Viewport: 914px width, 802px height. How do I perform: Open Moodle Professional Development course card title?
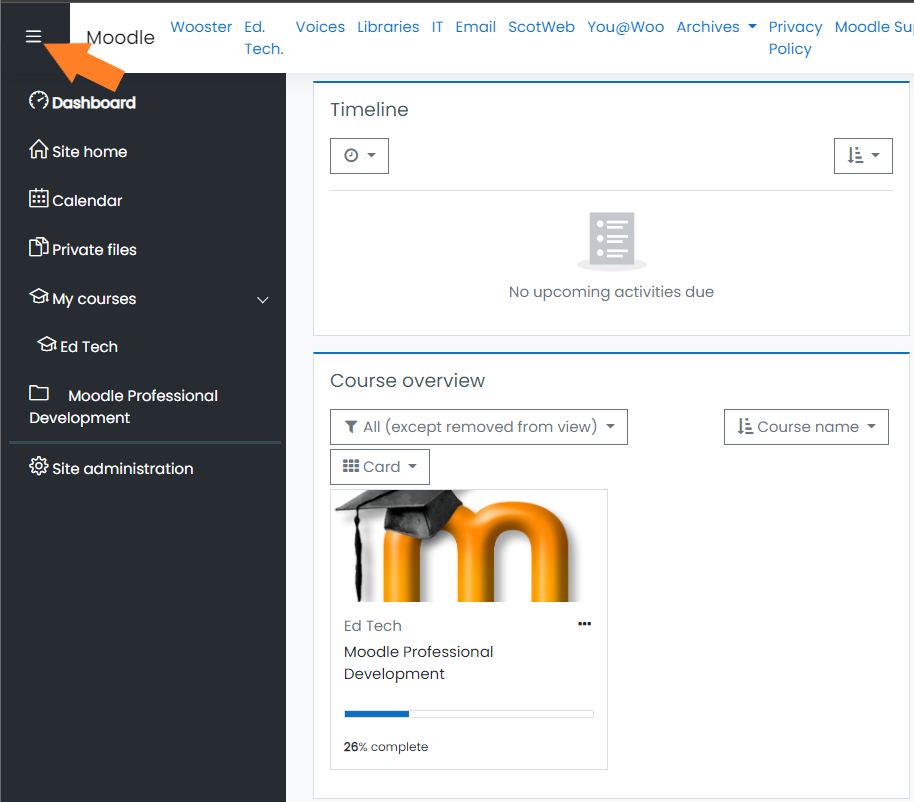tap(418, 663)
